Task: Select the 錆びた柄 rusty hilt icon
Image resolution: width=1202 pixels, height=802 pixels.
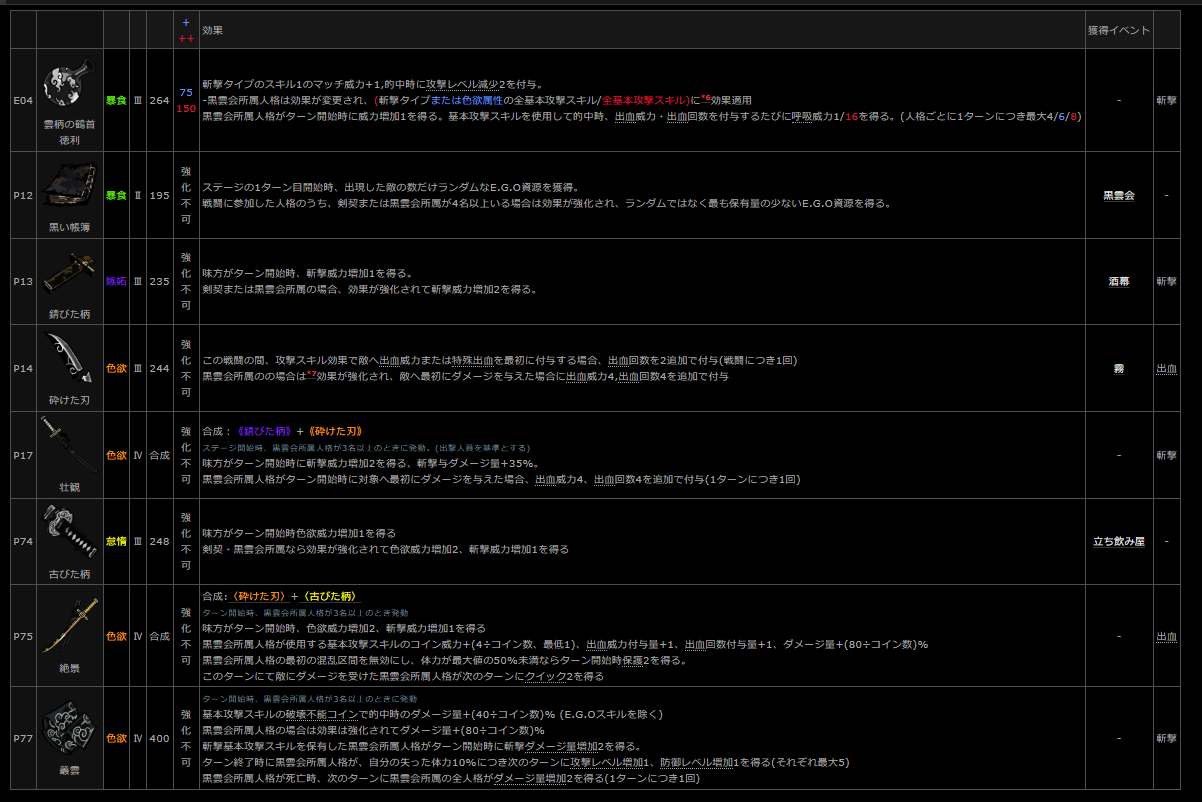Action: (x=69, y=272)
